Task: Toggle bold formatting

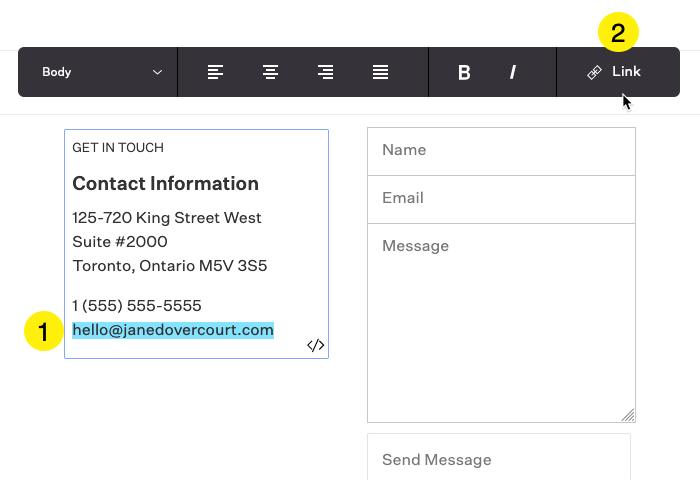Action: (x=464, y=72)
